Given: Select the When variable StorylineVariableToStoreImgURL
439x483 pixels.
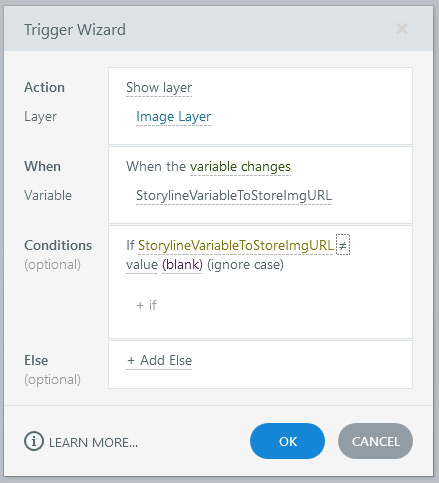Looking at the screenshot, I should point(234,195).
